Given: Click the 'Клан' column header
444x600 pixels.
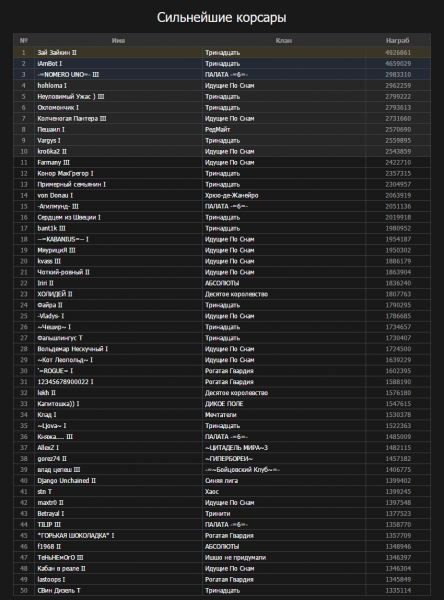Looking at the screenshot, I should [x=284, y=41].
